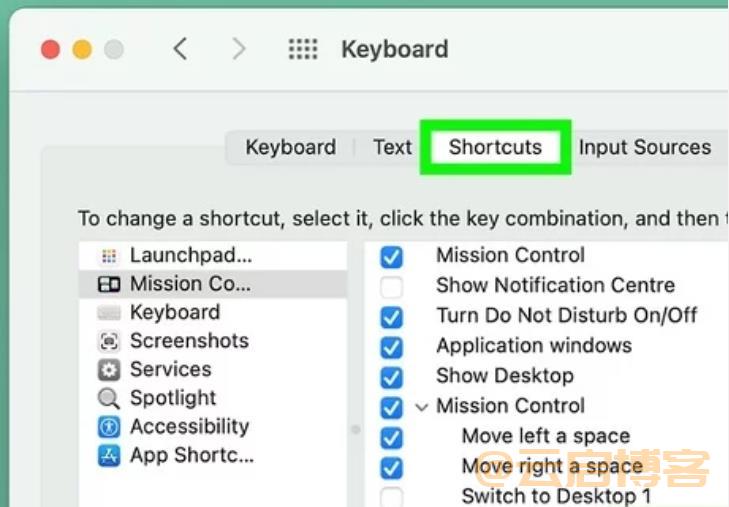Click the Keyboard category icon

109,313
